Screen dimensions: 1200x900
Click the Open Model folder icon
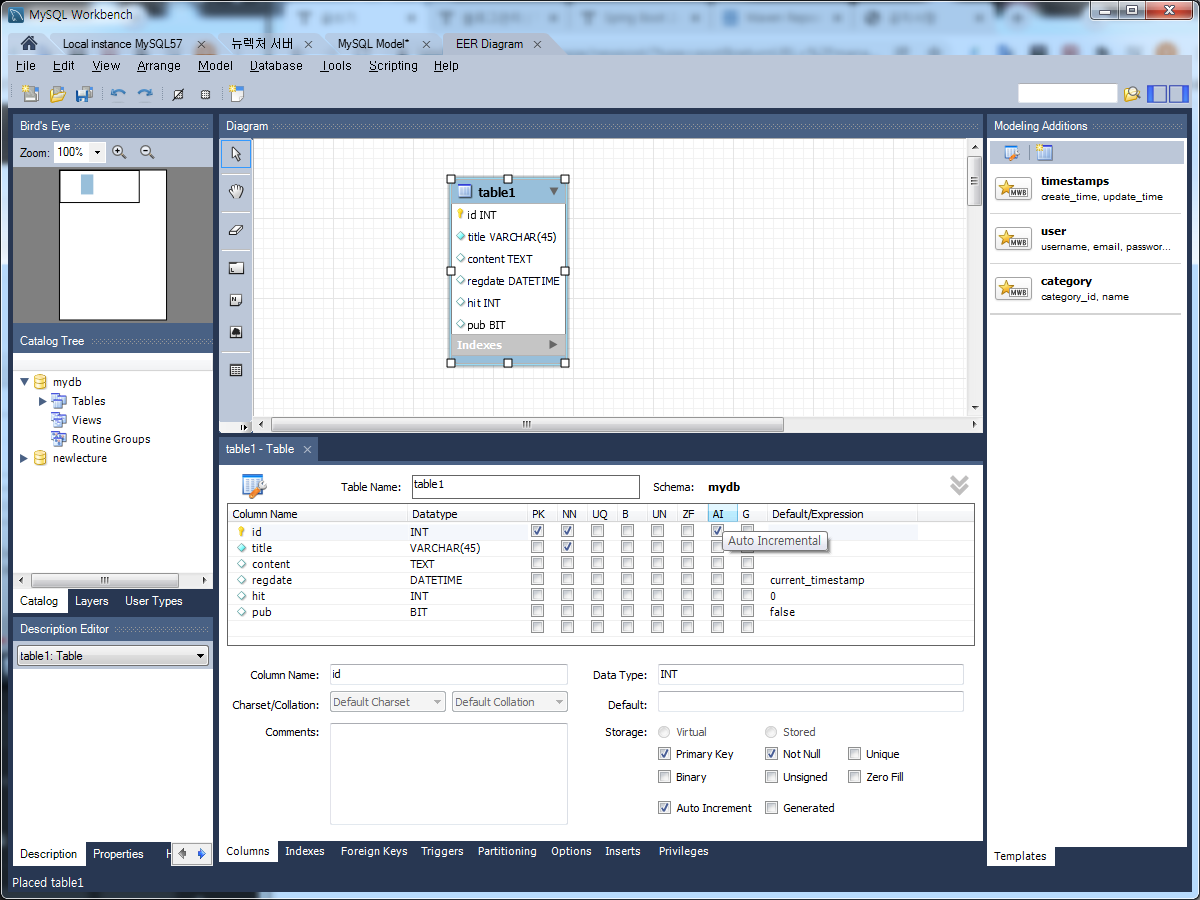[57, 94]
